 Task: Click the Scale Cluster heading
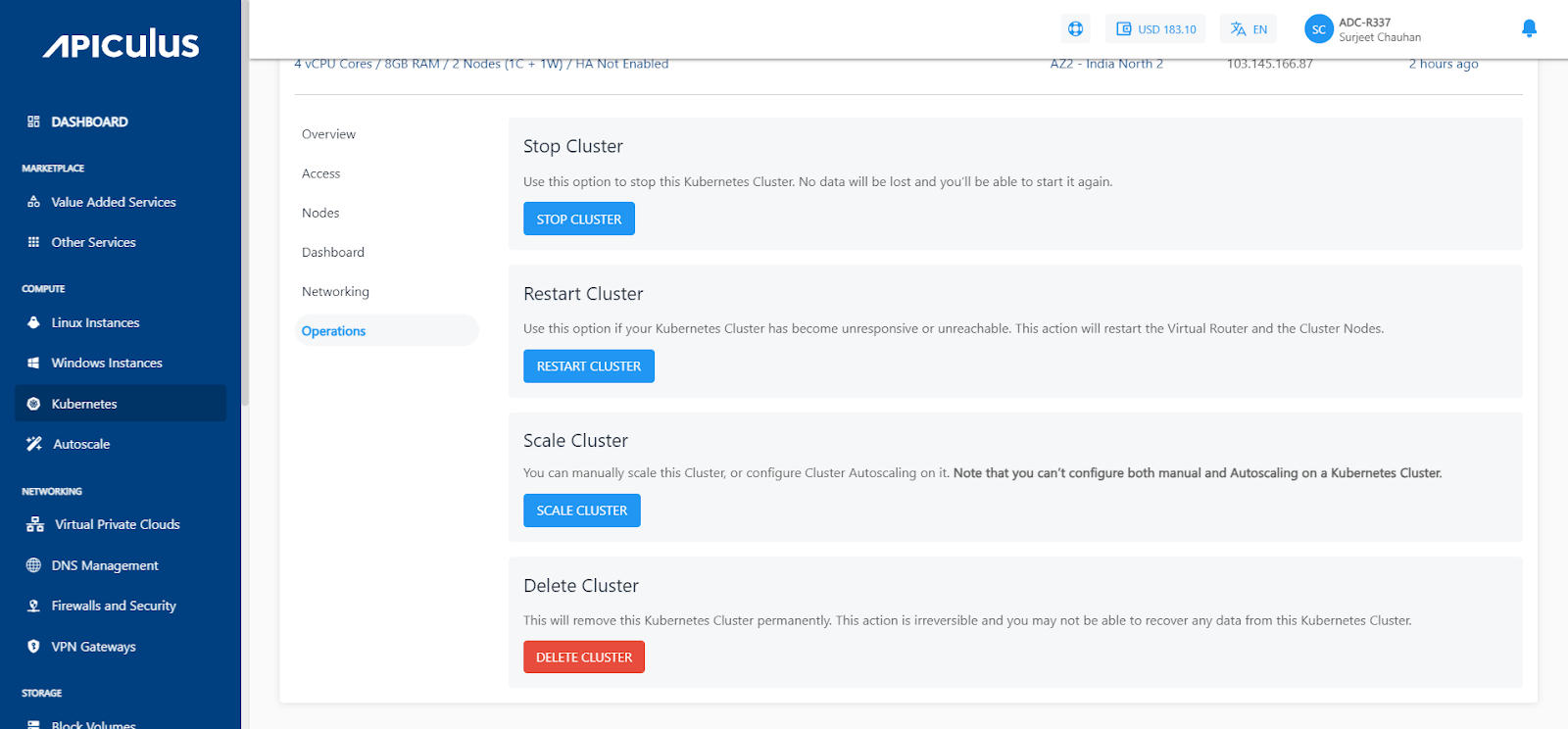(575, 441)
